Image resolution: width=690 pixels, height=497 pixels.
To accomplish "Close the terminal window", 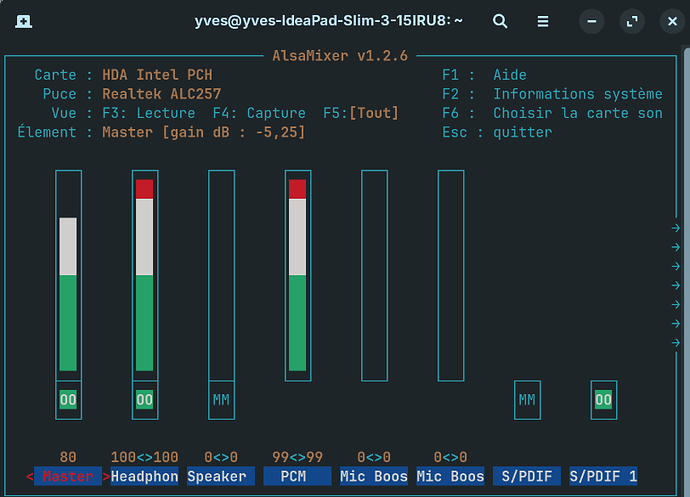I will coord(672,21).
